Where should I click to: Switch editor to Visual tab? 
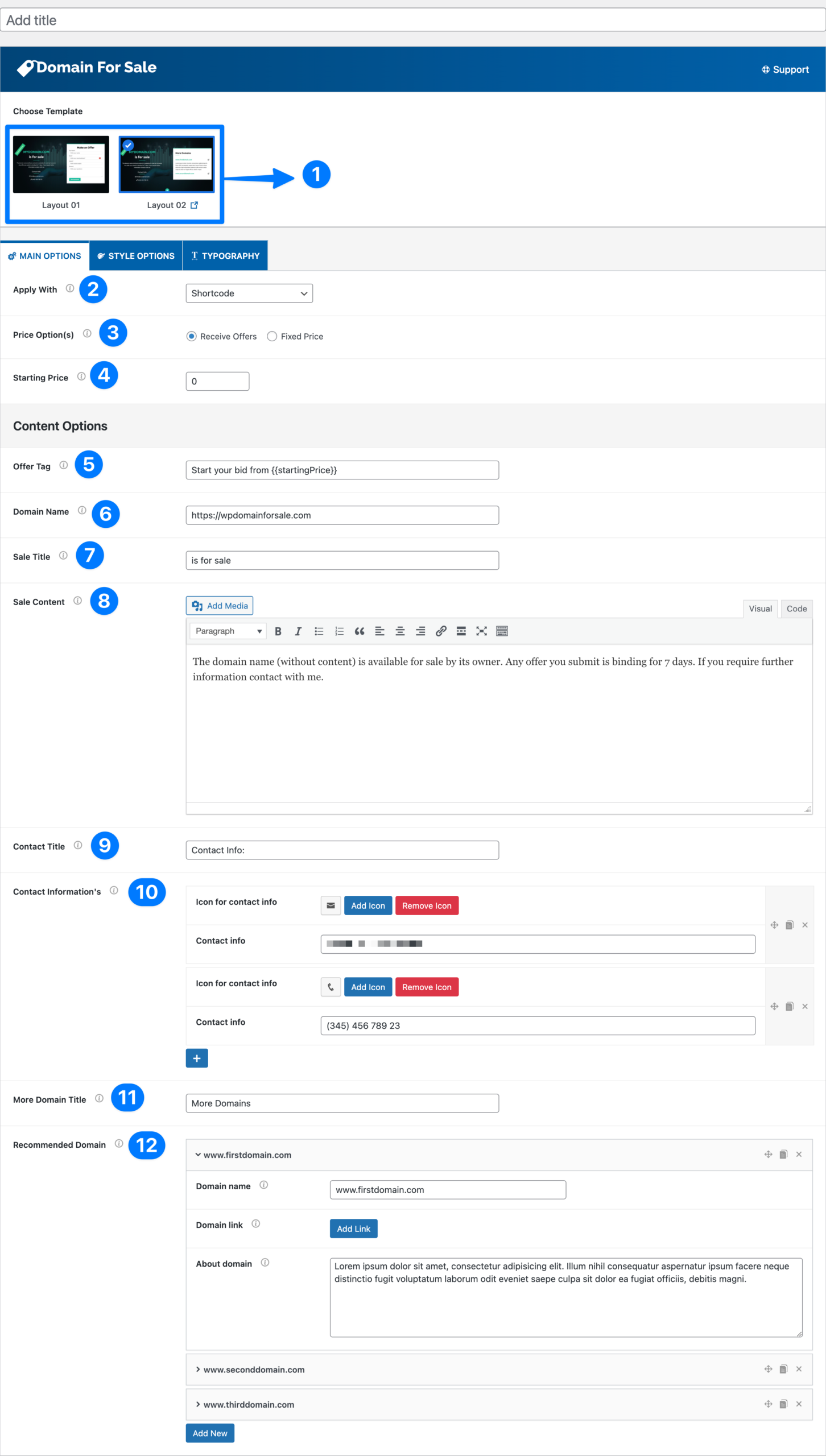coord(760,609)
